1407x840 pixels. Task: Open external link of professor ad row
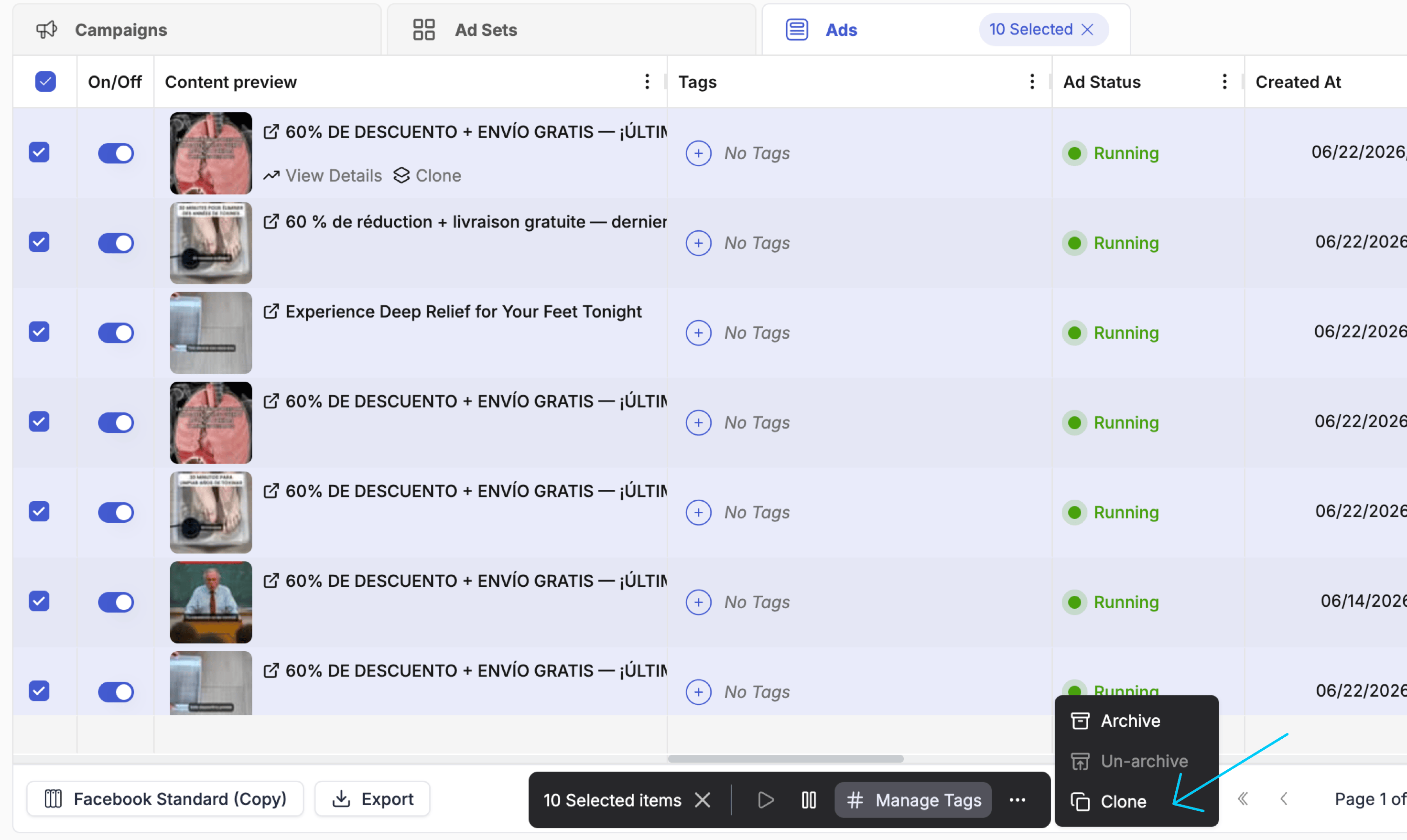[271, 581]
